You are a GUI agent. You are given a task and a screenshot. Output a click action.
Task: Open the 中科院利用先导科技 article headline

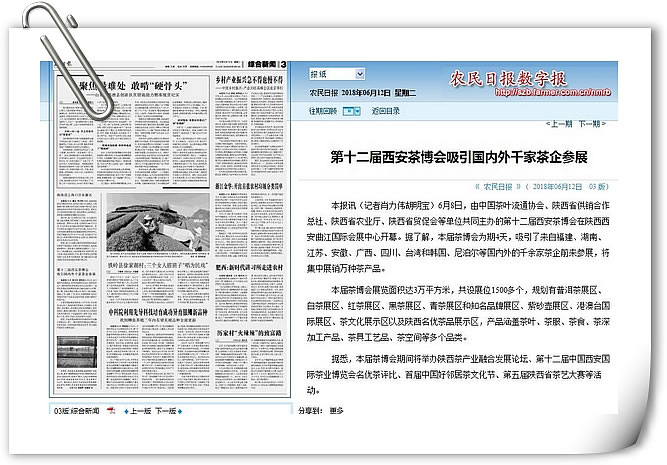(x=158, y=312)
